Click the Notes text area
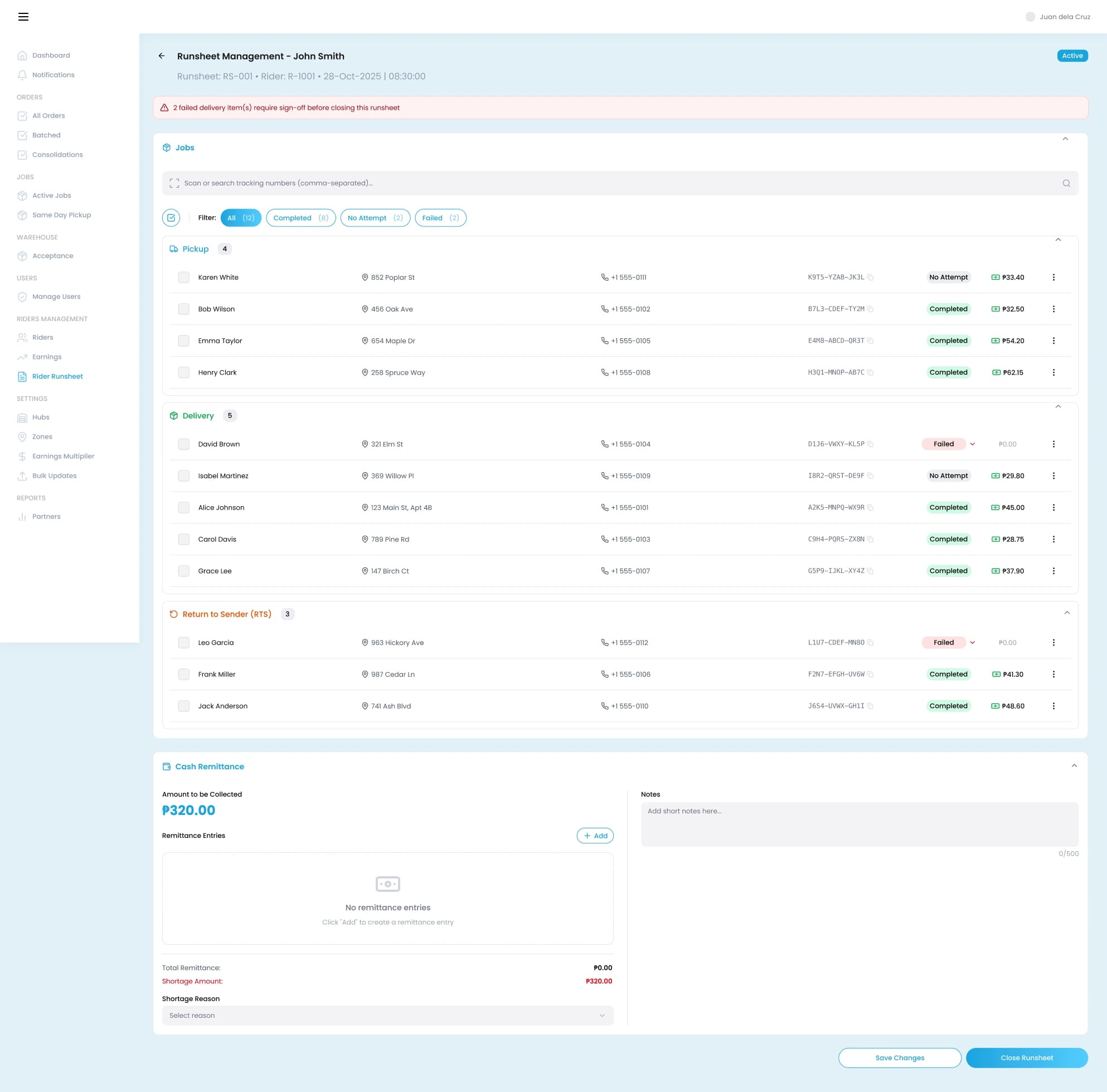The width and height of the screenshot is (1107, 1092). pos(860,824)
